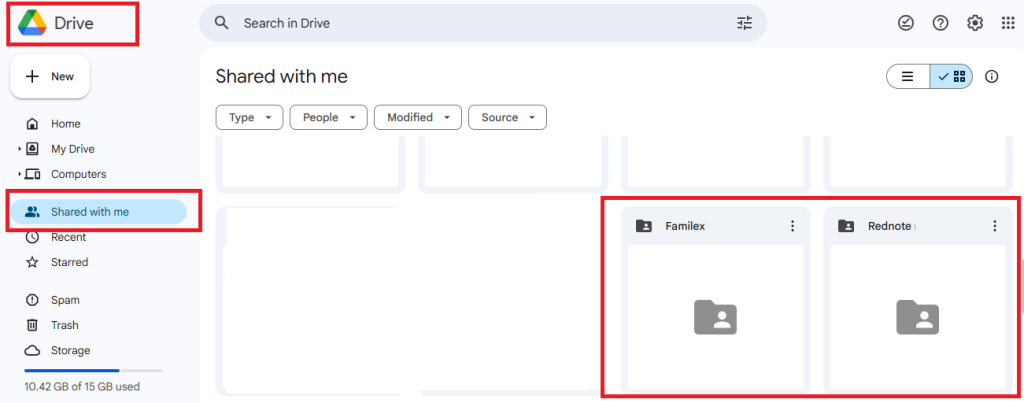
Task: Switch to list layout view
Action: pyautogui.click(x=908, y=77)
